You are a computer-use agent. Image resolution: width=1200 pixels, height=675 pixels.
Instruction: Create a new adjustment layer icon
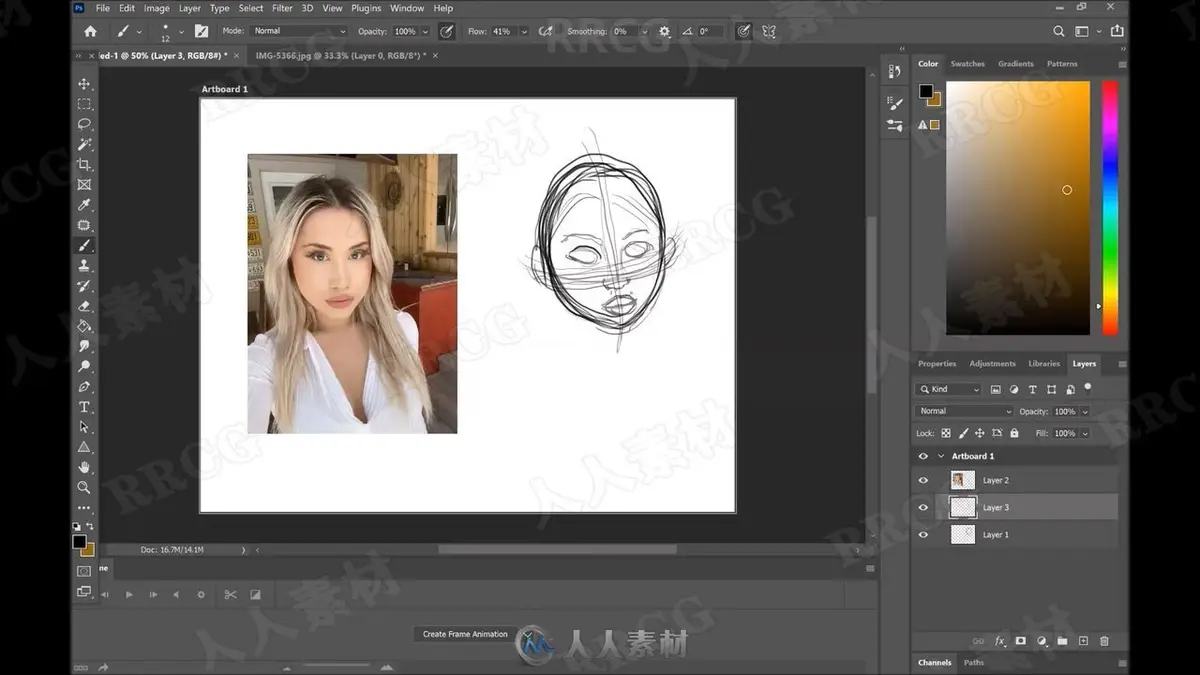click(x=1042, y=641)
